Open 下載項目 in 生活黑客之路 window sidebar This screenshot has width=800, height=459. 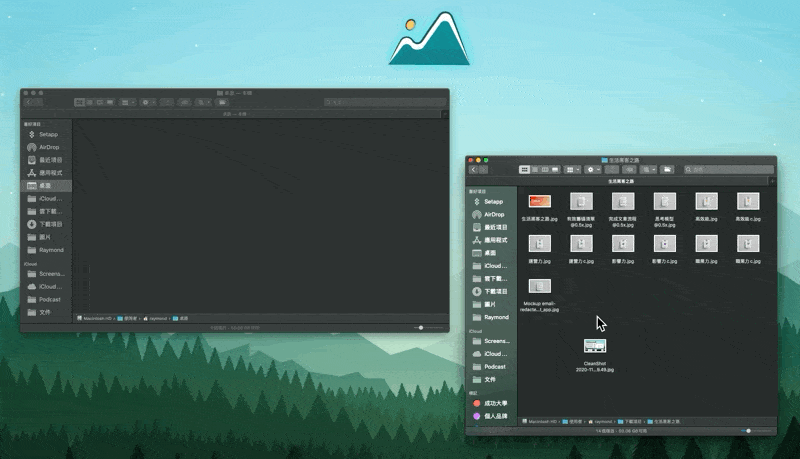pyautogui.click(x=491, y=291)
